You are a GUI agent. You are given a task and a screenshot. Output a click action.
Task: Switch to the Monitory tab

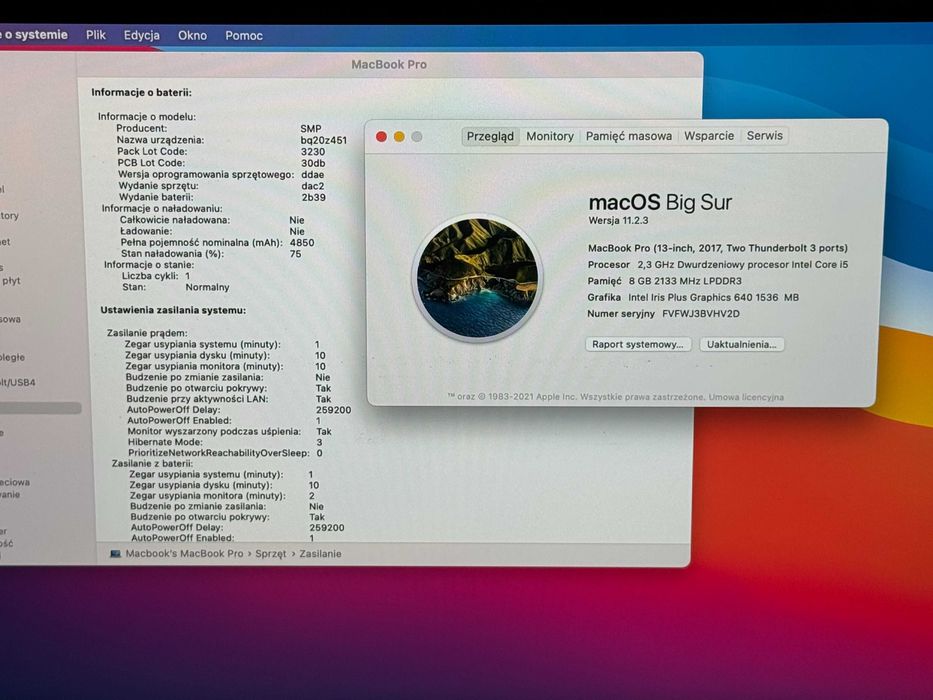click(x=550, y=136)
